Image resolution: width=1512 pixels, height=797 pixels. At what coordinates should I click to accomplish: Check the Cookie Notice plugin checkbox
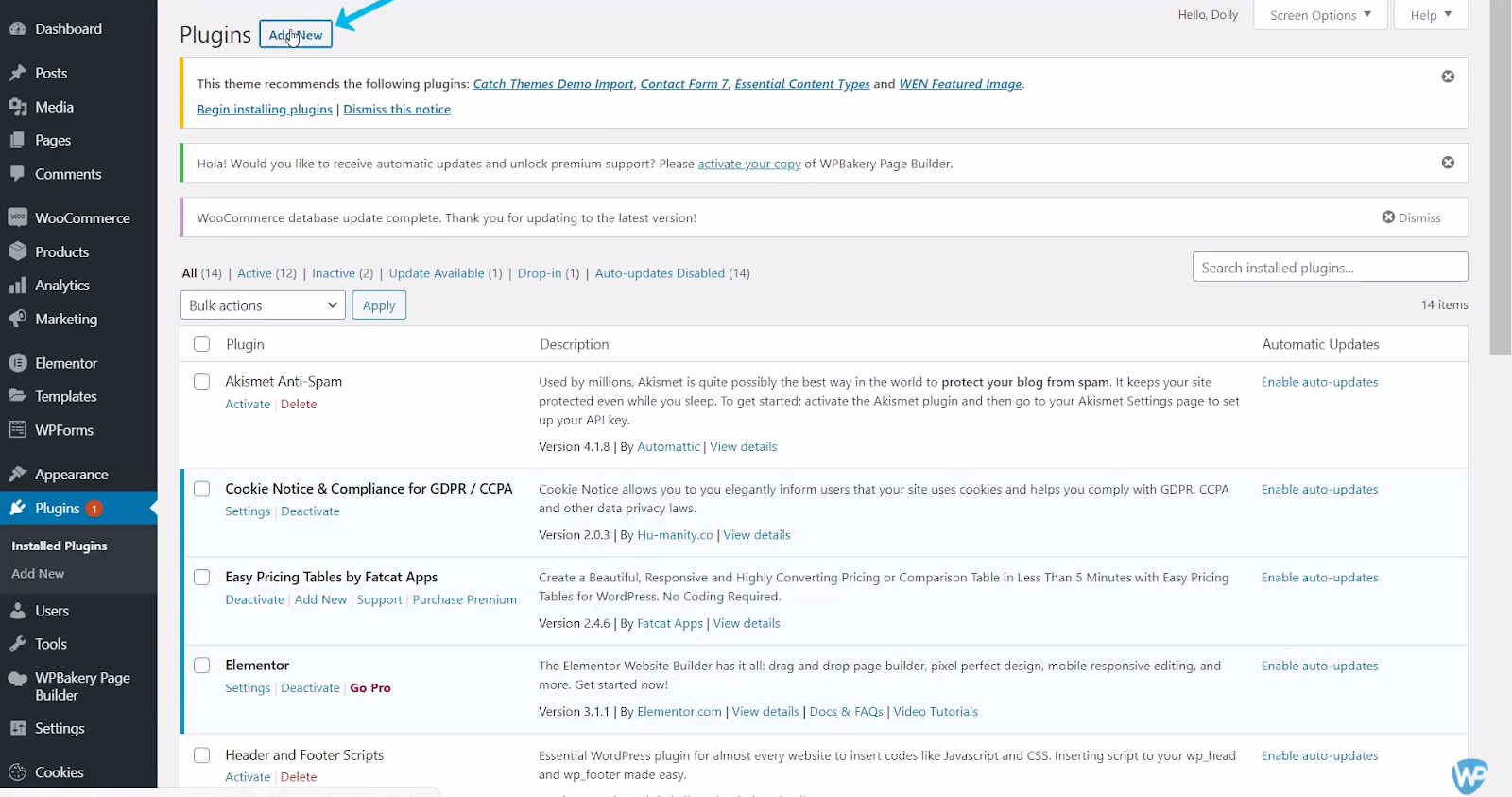click(201, 489)
